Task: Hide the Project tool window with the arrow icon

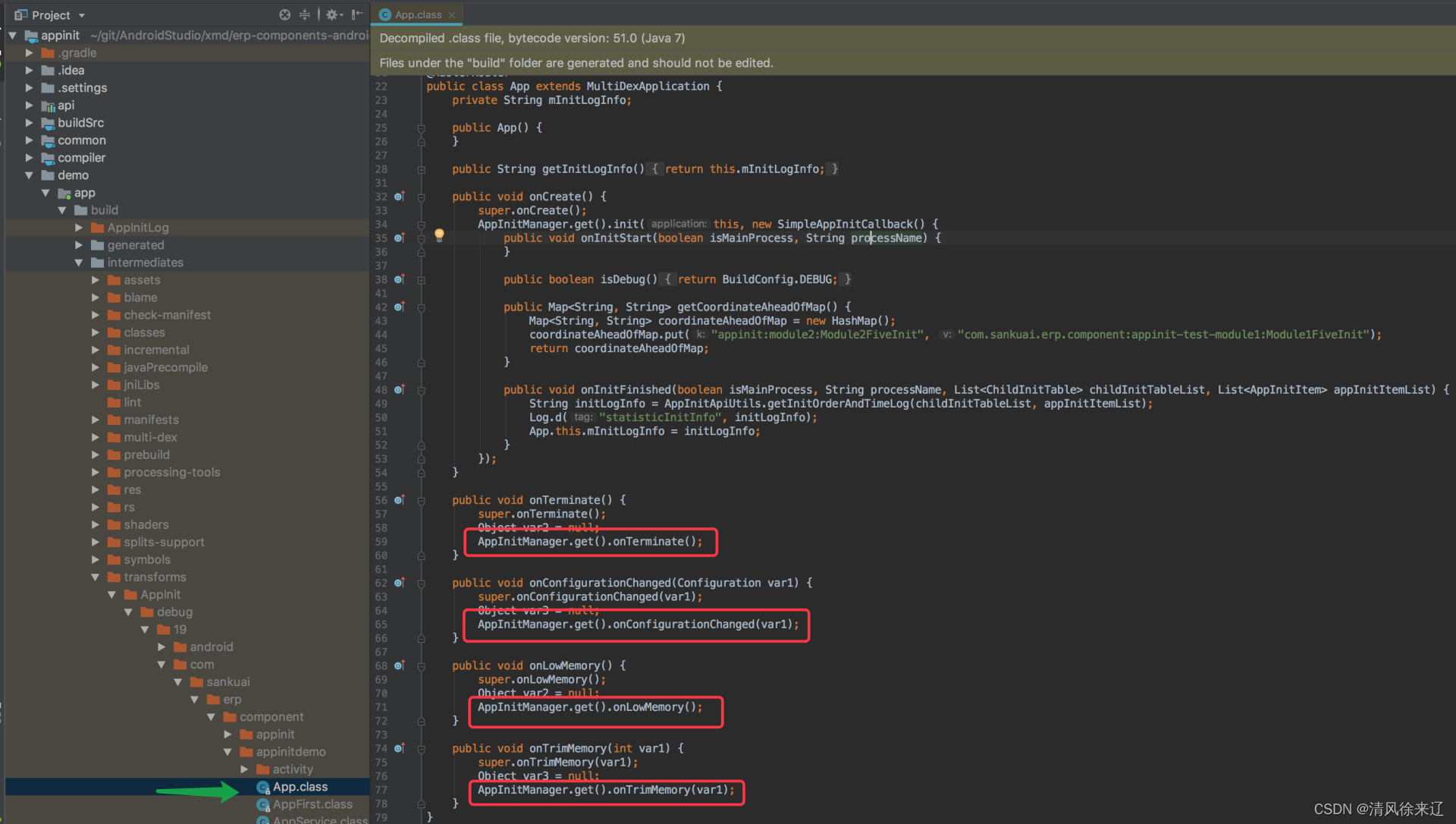Action: click(357, 14)
